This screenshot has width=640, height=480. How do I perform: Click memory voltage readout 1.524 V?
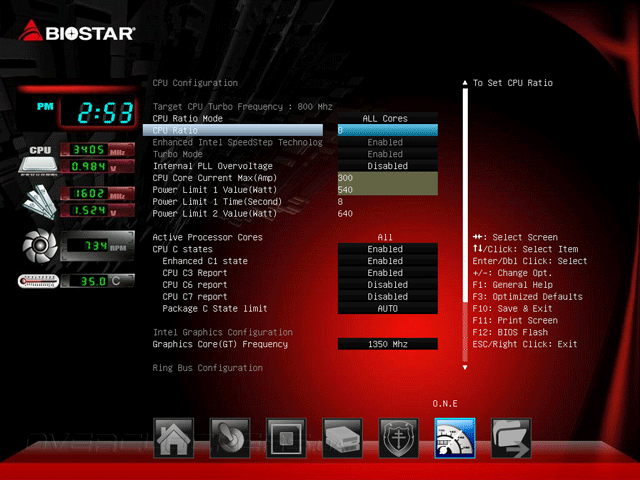coord(97,210)
